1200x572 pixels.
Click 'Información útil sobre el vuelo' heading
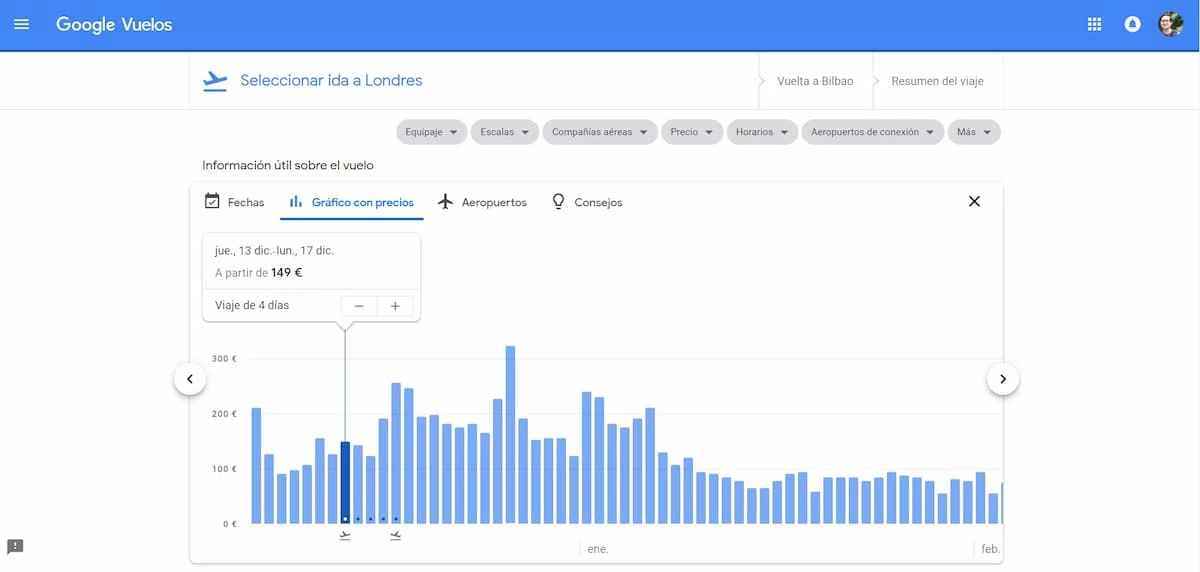288,165
